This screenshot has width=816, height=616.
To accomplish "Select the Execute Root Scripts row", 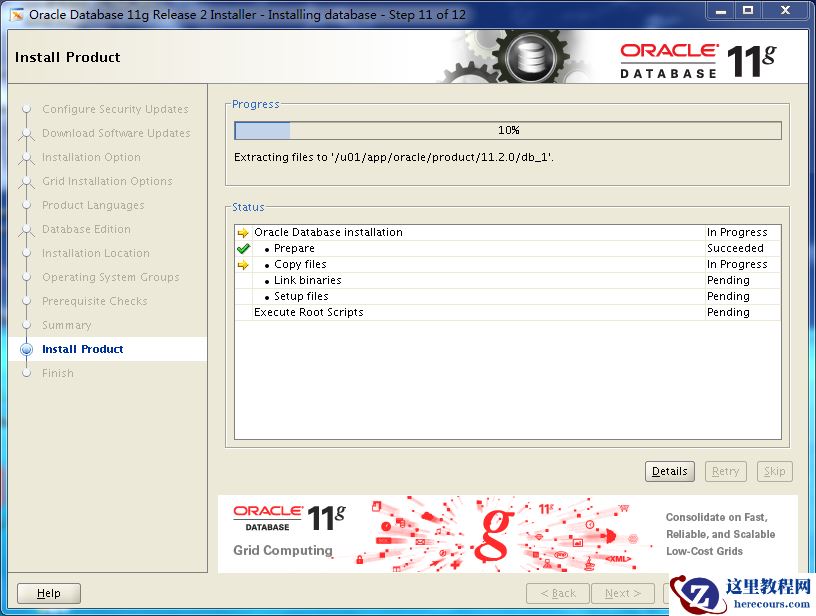I will coord(507,312).
